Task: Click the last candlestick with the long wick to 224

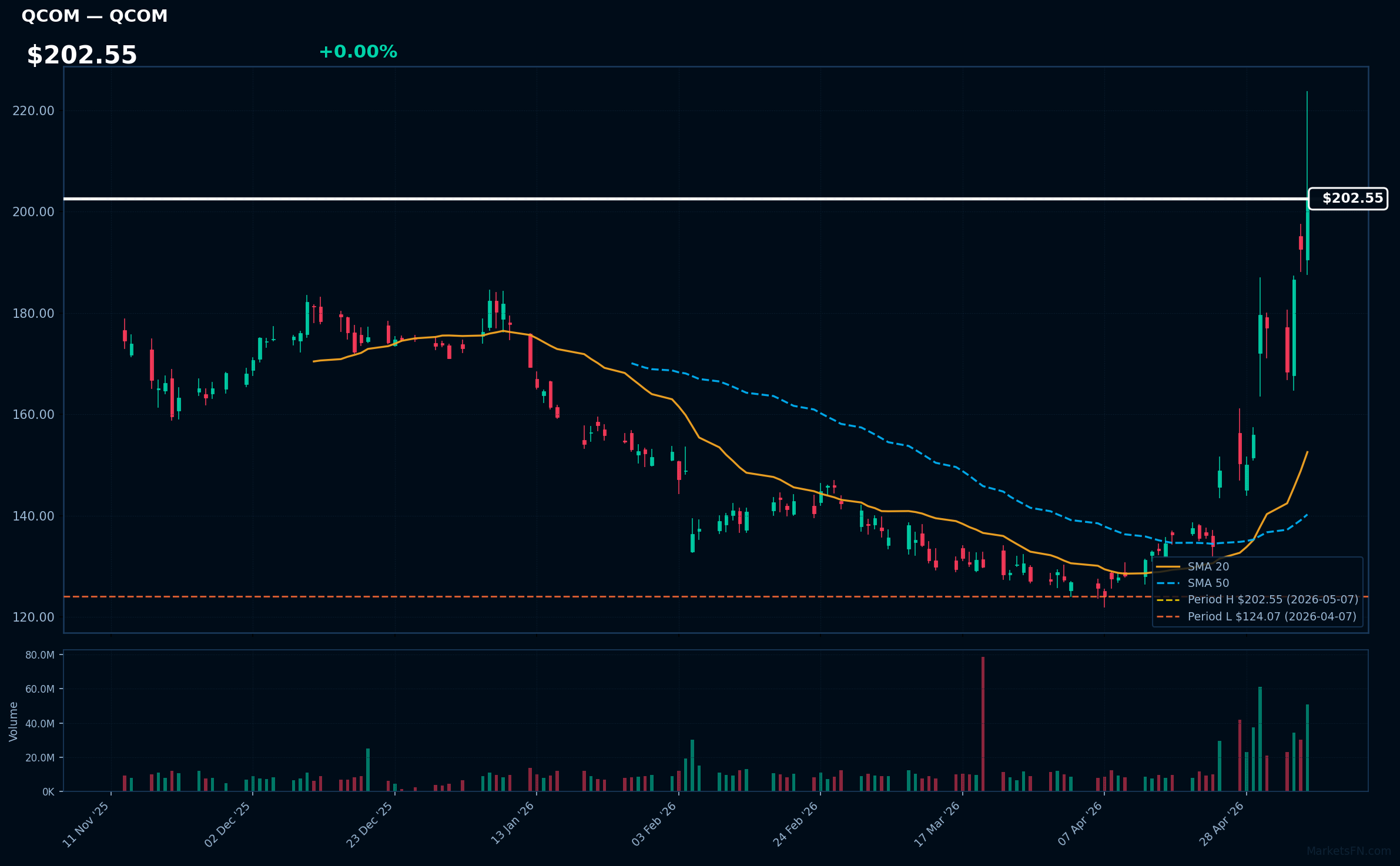Action: click(1307, 183)
